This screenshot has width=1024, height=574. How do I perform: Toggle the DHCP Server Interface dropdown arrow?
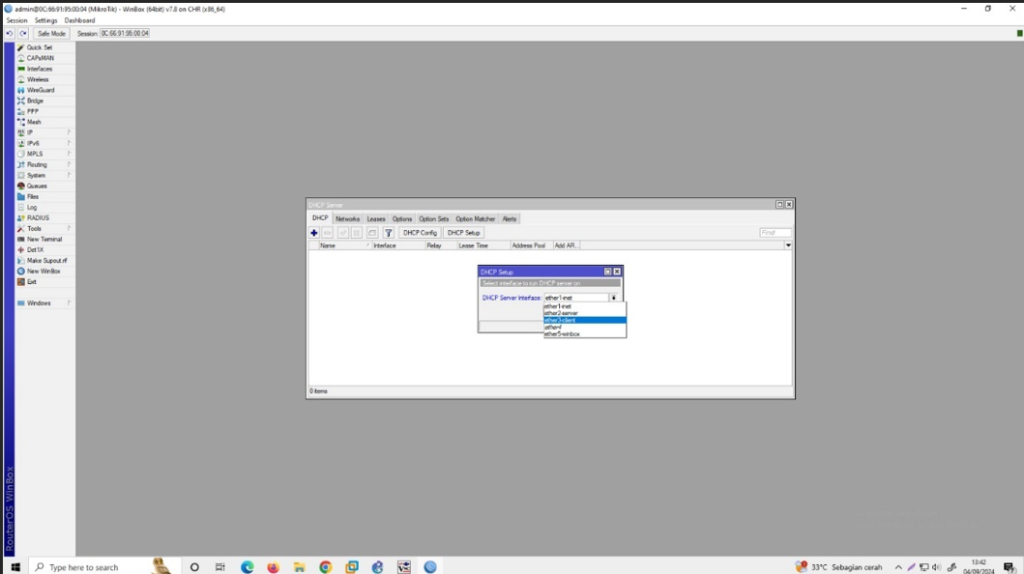click(614, 298)
